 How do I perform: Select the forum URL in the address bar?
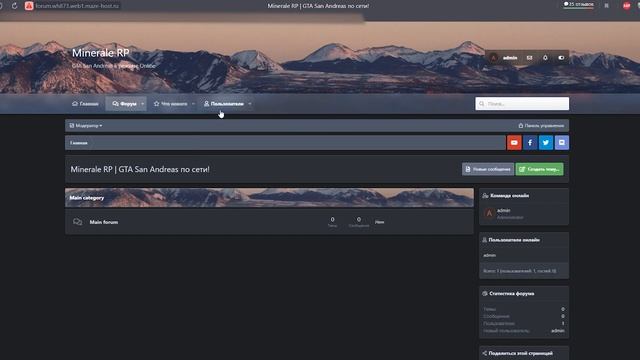[77, 6]
